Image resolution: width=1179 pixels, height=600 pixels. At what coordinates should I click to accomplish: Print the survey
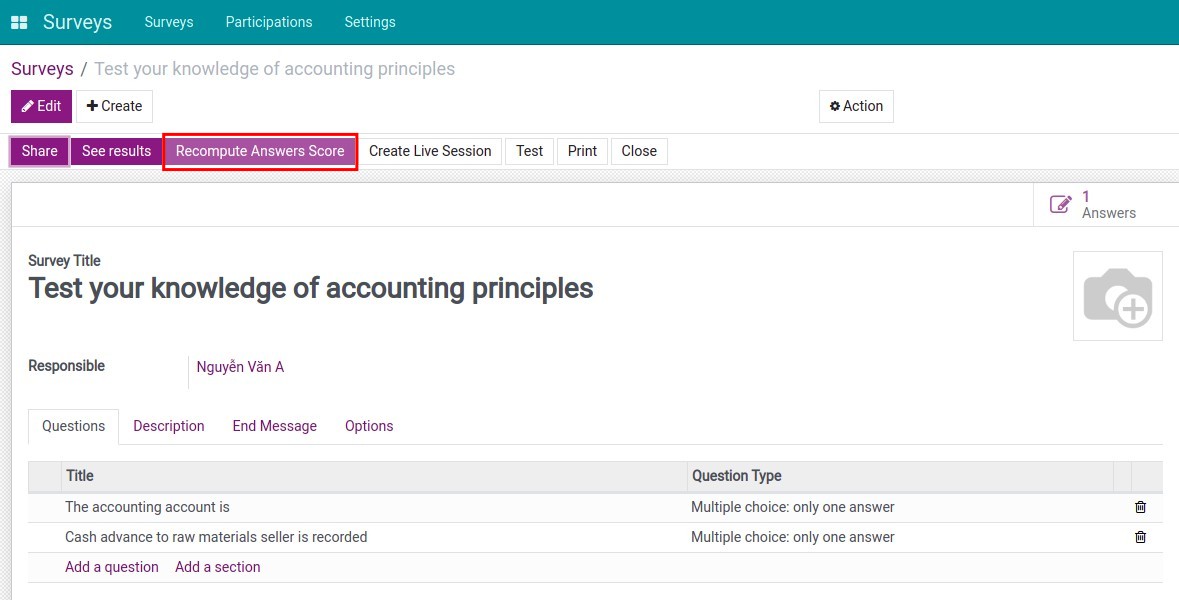[582, 151]
